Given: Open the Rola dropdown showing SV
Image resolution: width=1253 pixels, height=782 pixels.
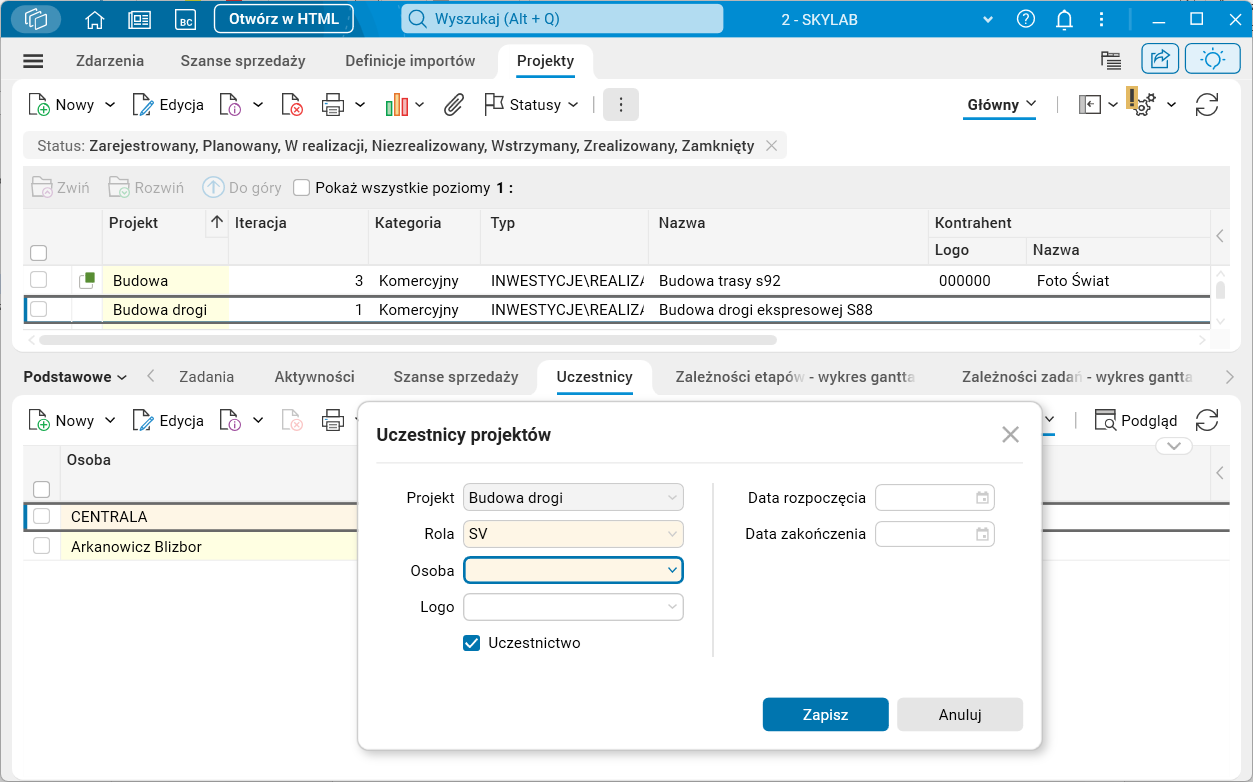Looking at the screenshot, I should click(x=673, y=533).
